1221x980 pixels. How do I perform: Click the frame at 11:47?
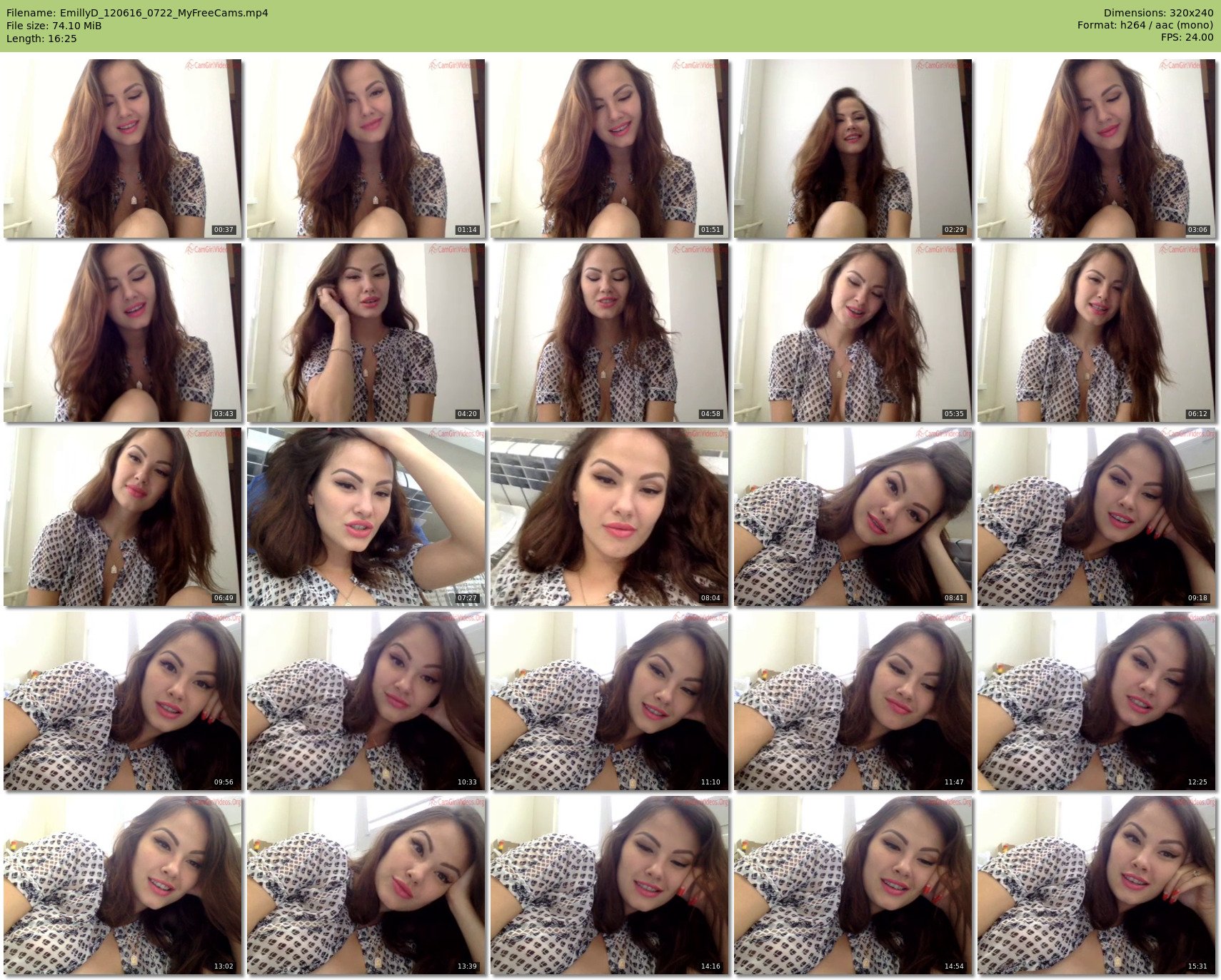[x=853, y=701]
